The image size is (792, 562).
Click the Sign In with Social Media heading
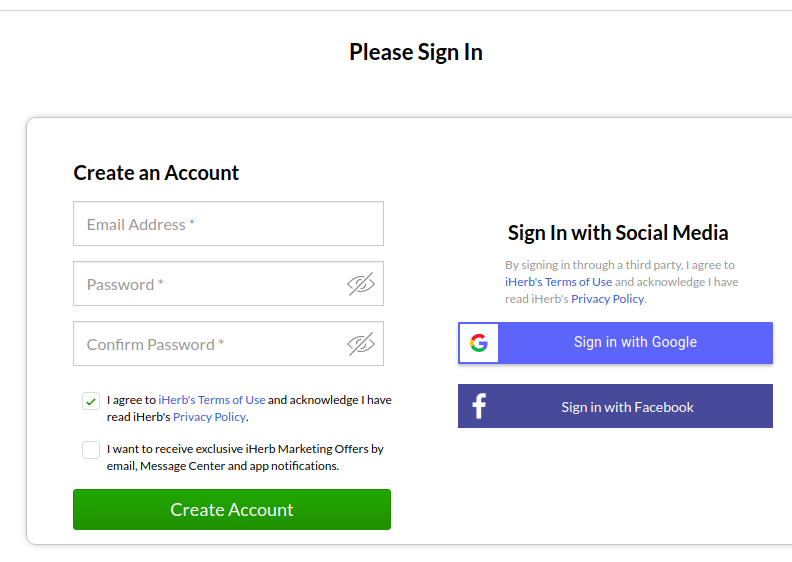coord(618,233)
